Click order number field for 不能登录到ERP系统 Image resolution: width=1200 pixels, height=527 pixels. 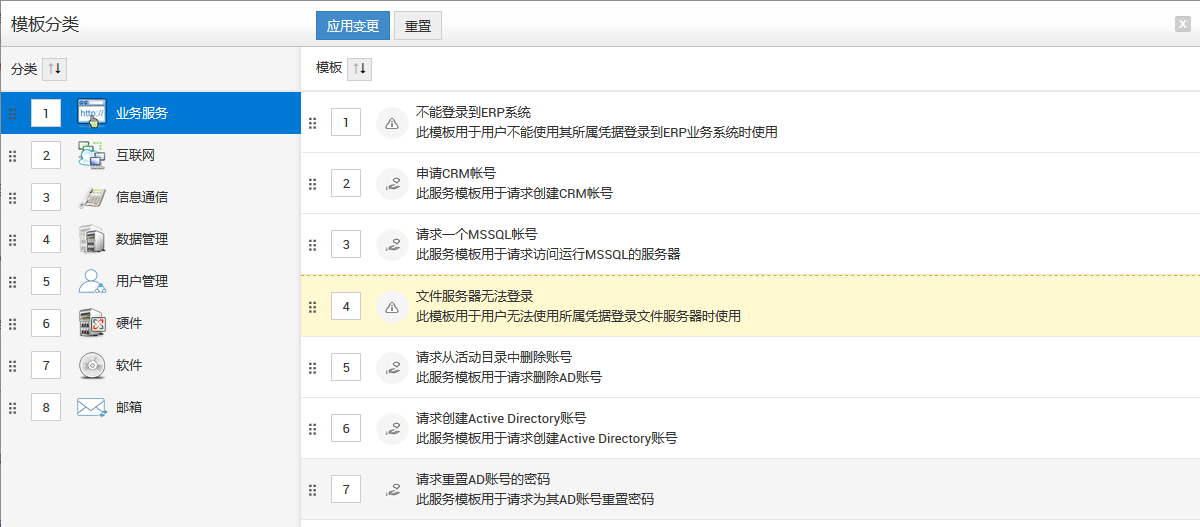[x=346, y=123]
